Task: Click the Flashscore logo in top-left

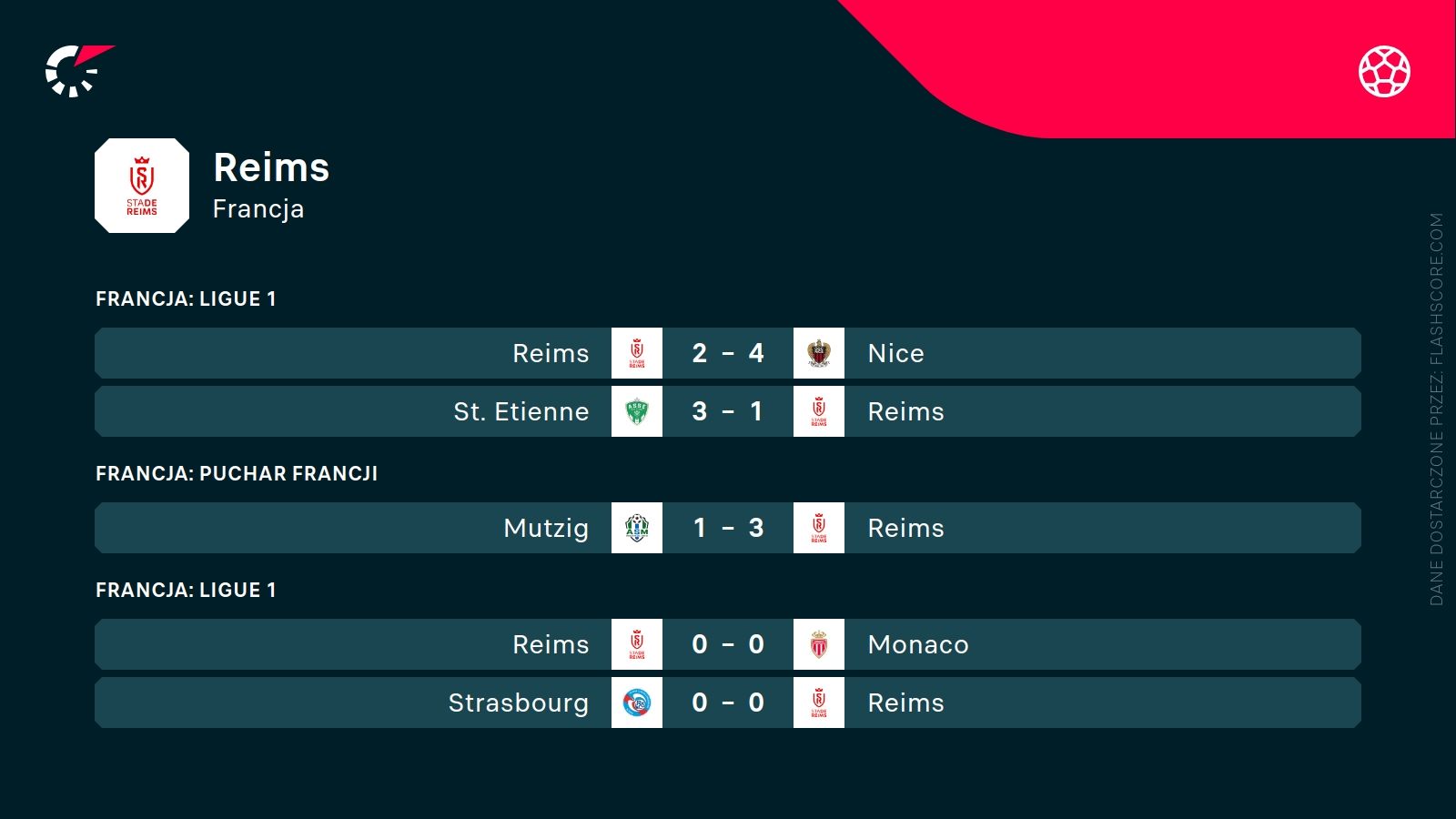Action: tap(76, 71)
